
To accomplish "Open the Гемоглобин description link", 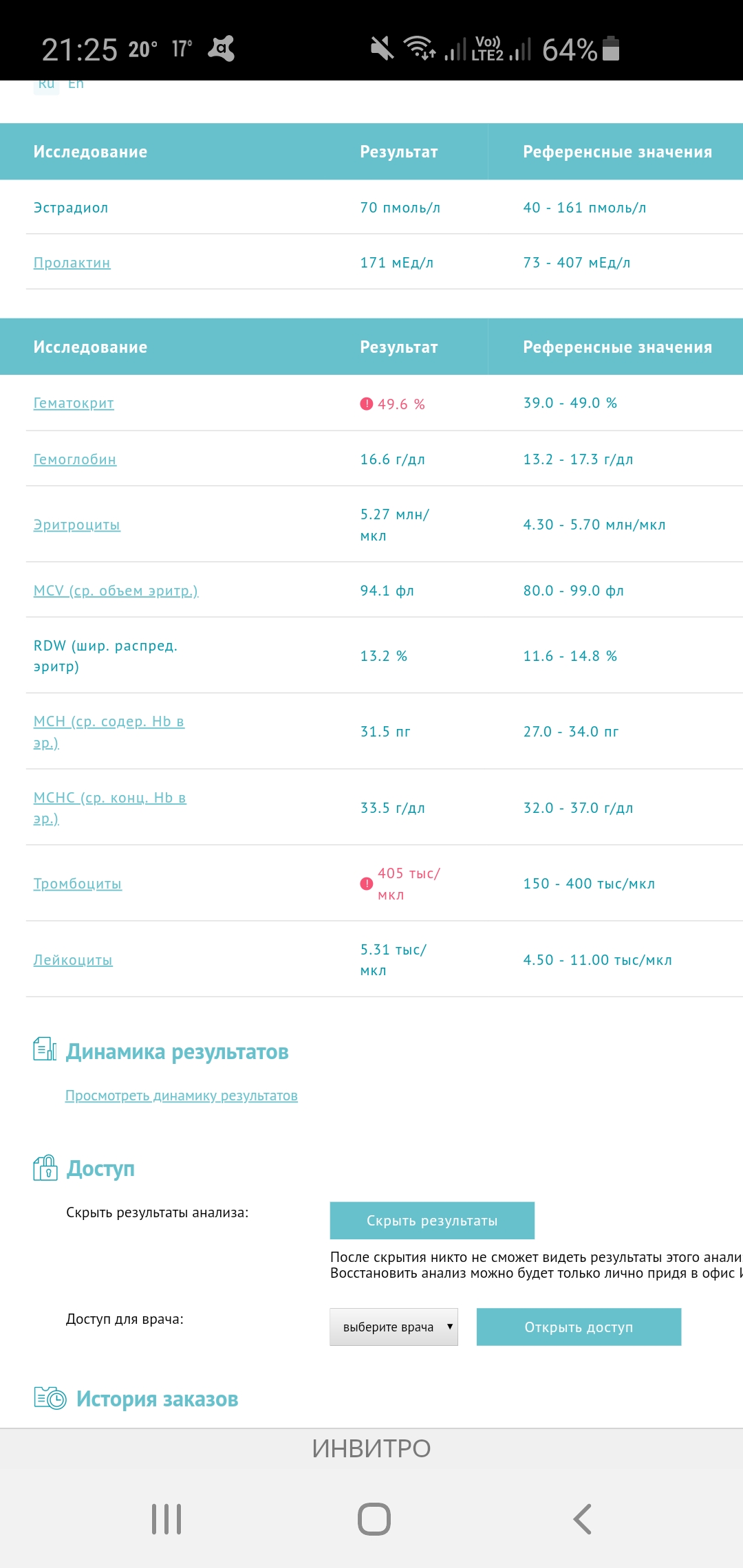I will (x=75, y=459).
